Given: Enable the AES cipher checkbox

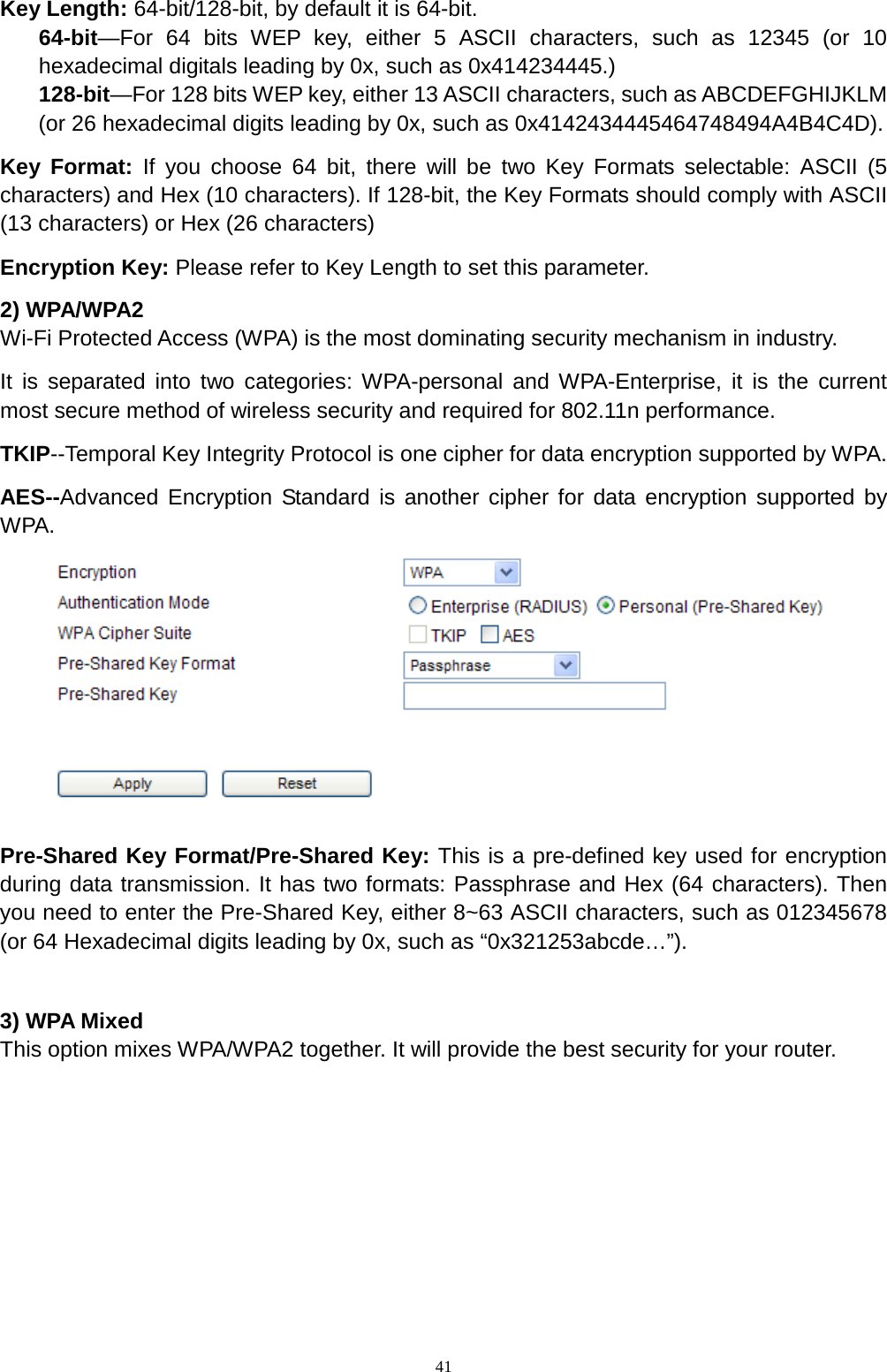Looking at the screenshot, I should click(489, 634).
